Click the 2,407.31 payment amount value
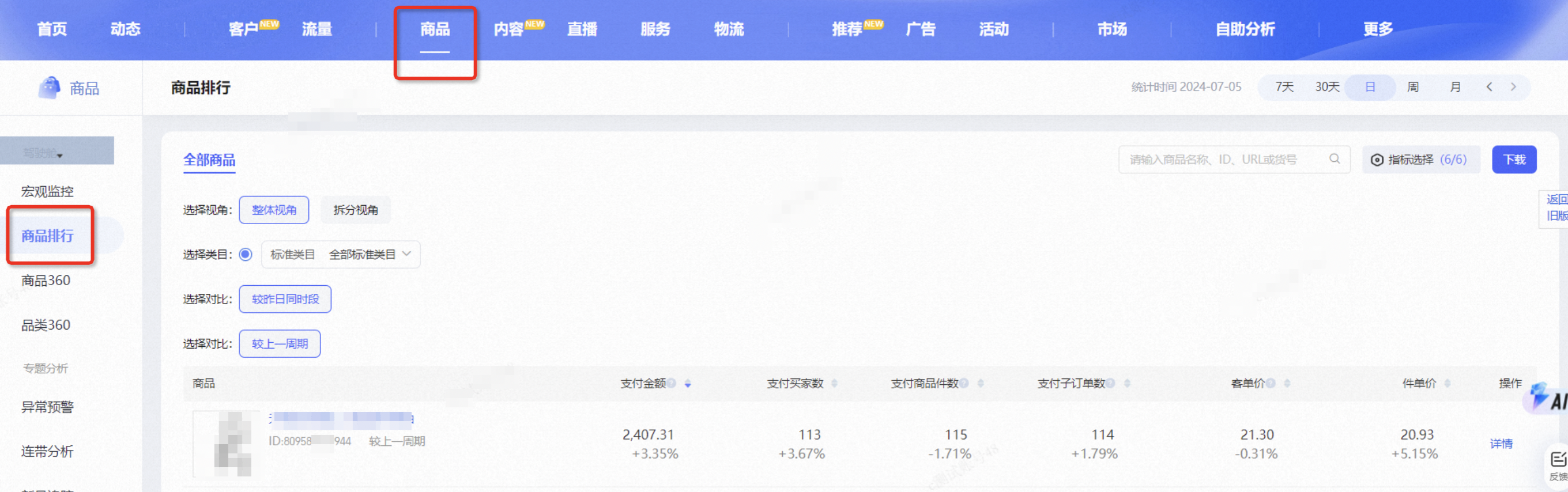The height and width of the screenshot is (492, 1568). [x=647, y=434]
